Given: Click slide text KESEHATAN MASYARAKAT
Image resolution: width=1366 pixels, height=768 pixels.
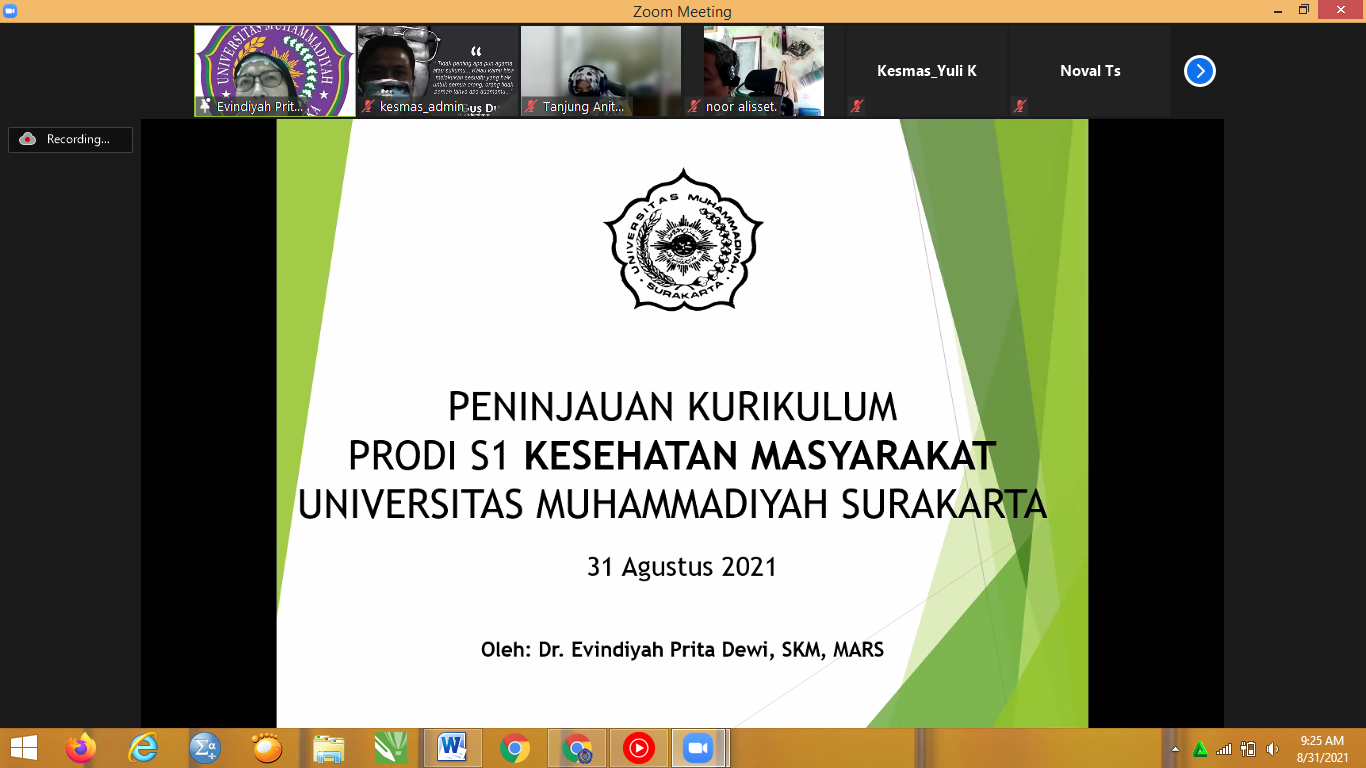Looking at the screenshot, I should [x=760, y=456].
